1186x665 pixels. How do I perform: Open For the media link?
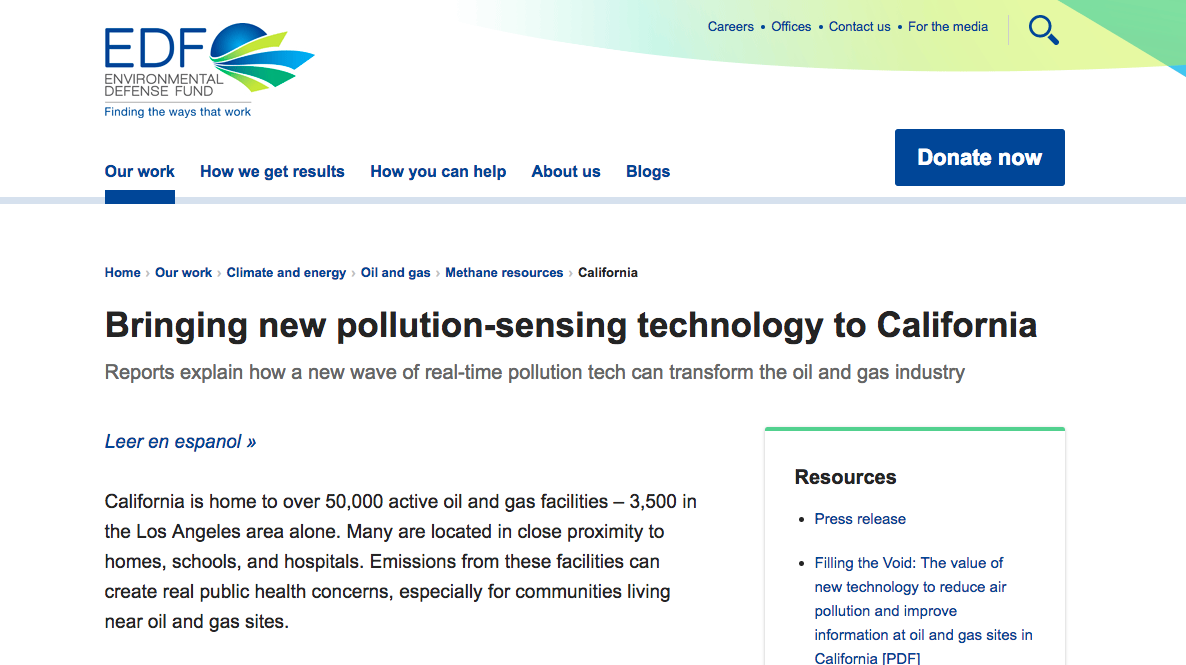[x=948, y=26]
